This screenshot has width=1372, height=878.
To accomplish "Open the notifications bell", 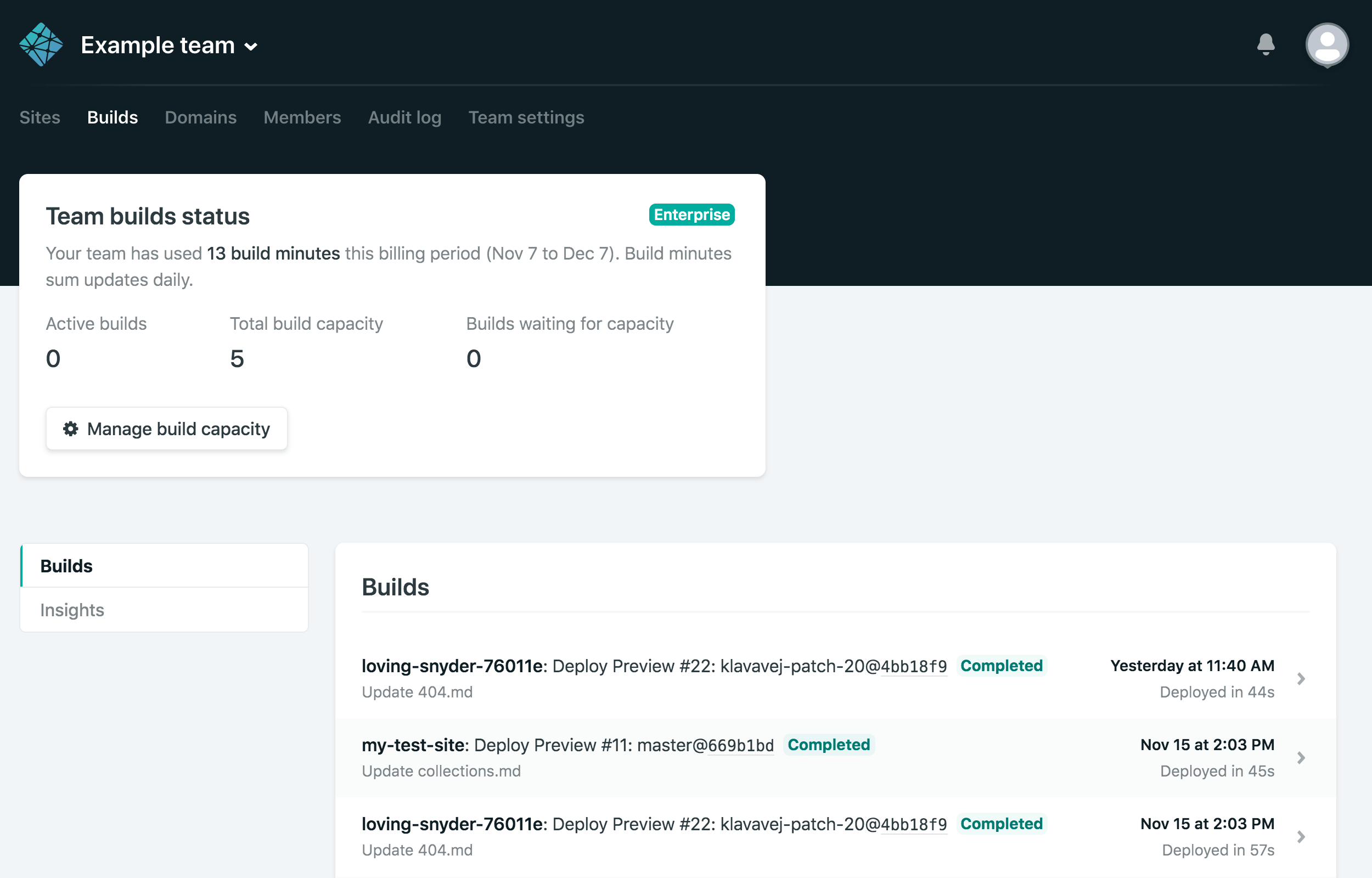I will tap(1266, 44).
